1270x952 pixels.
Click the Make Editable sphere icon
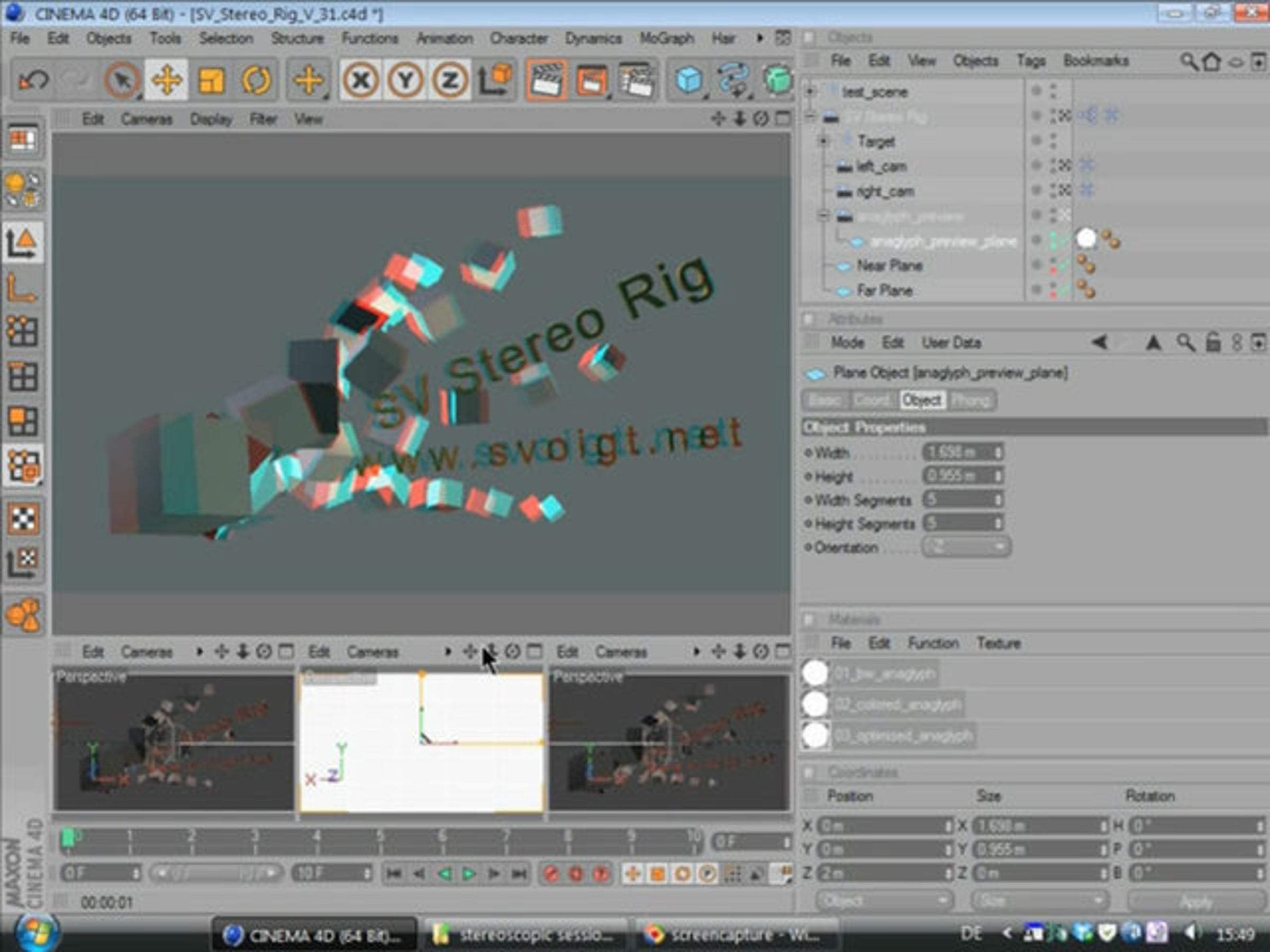[x=23, y=189]
